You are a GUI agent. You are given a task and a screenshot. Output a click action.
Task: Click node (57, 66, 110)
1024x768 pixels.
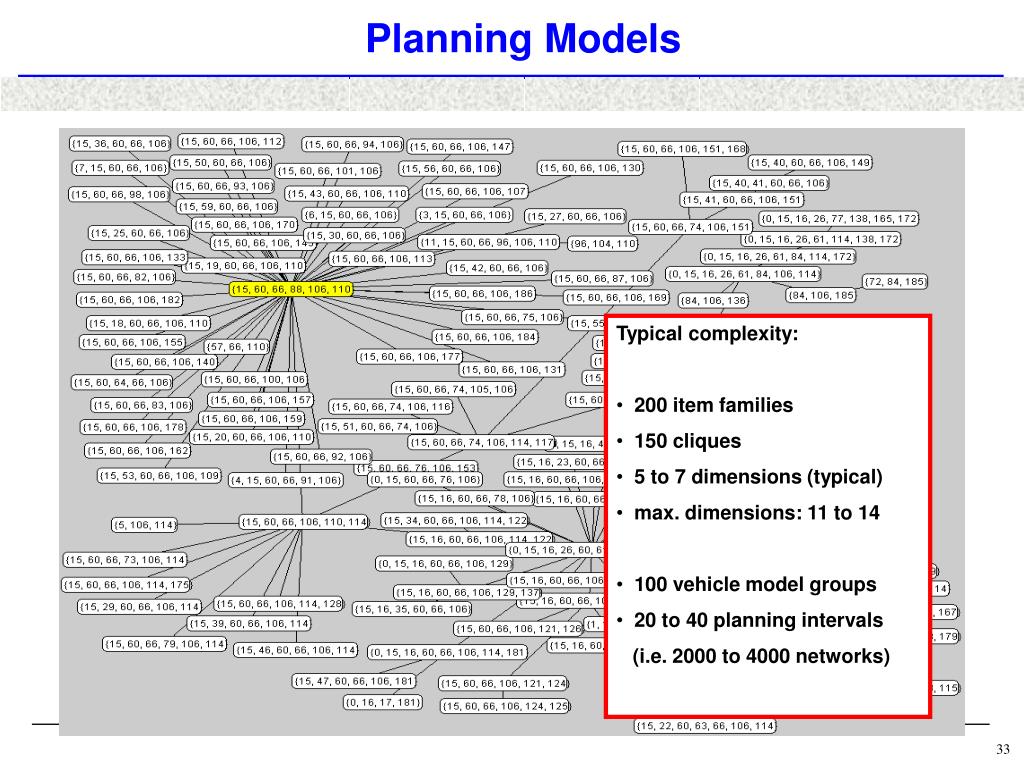pos(236,347)
